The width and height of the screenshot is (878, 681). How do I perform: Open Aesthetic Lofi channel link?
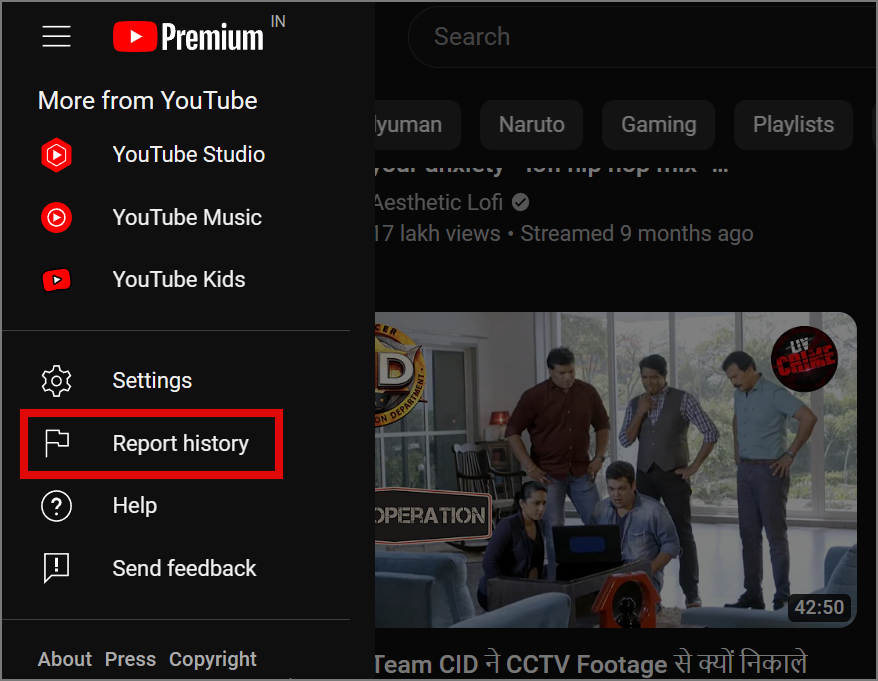click(438, 202)
